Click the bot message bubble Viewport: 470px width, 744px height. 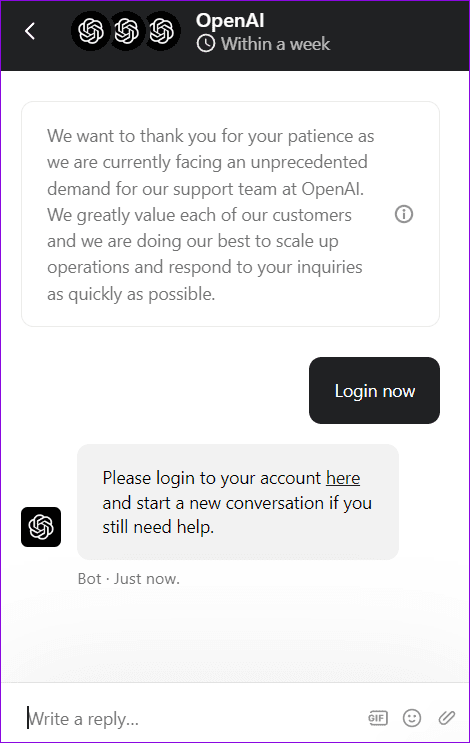tap(238, 502)
